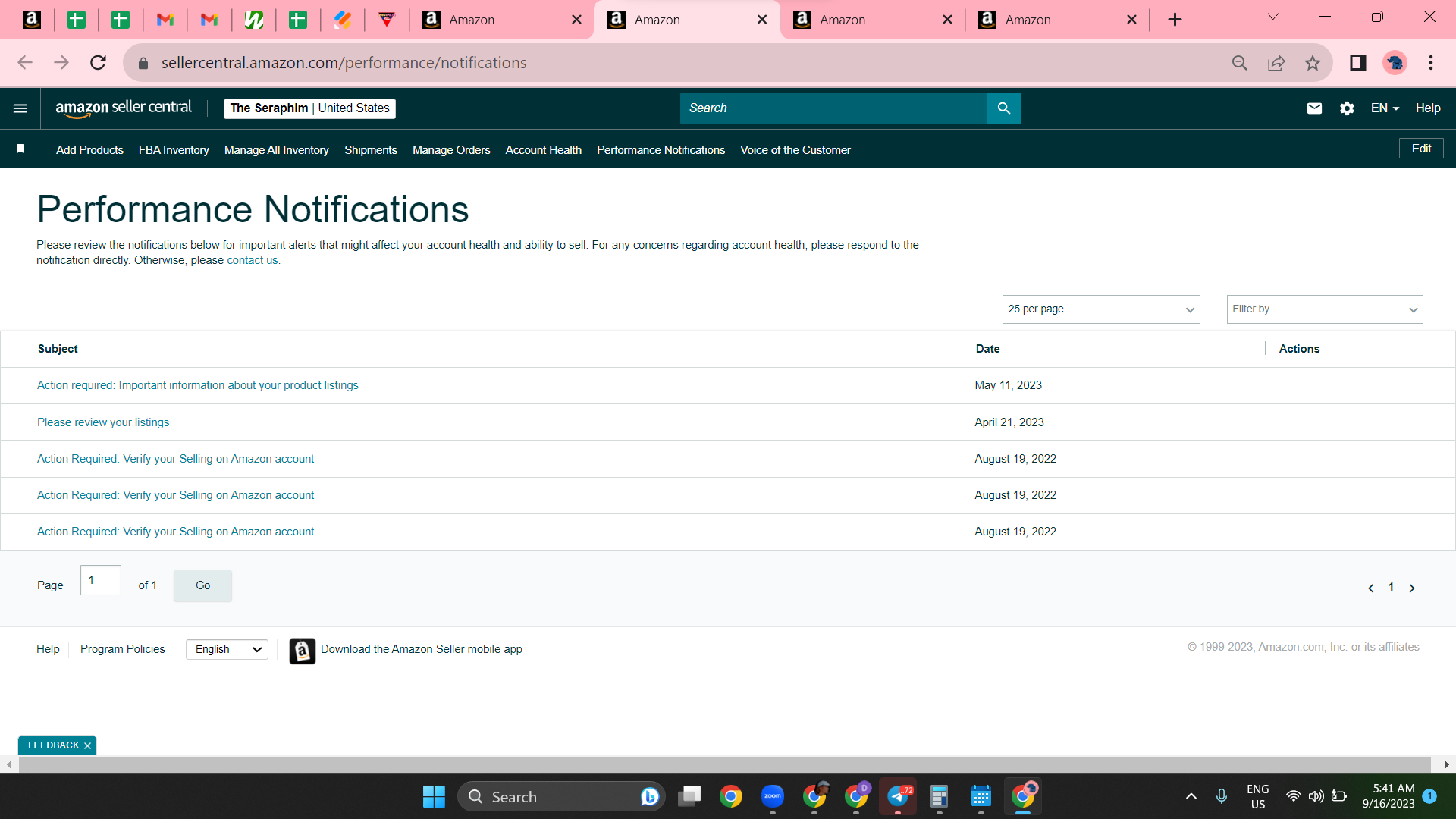Viewport: 1456px width, 819px height.
Task: Open The Seraphim | United States account switcher
Action: (309, 108)
